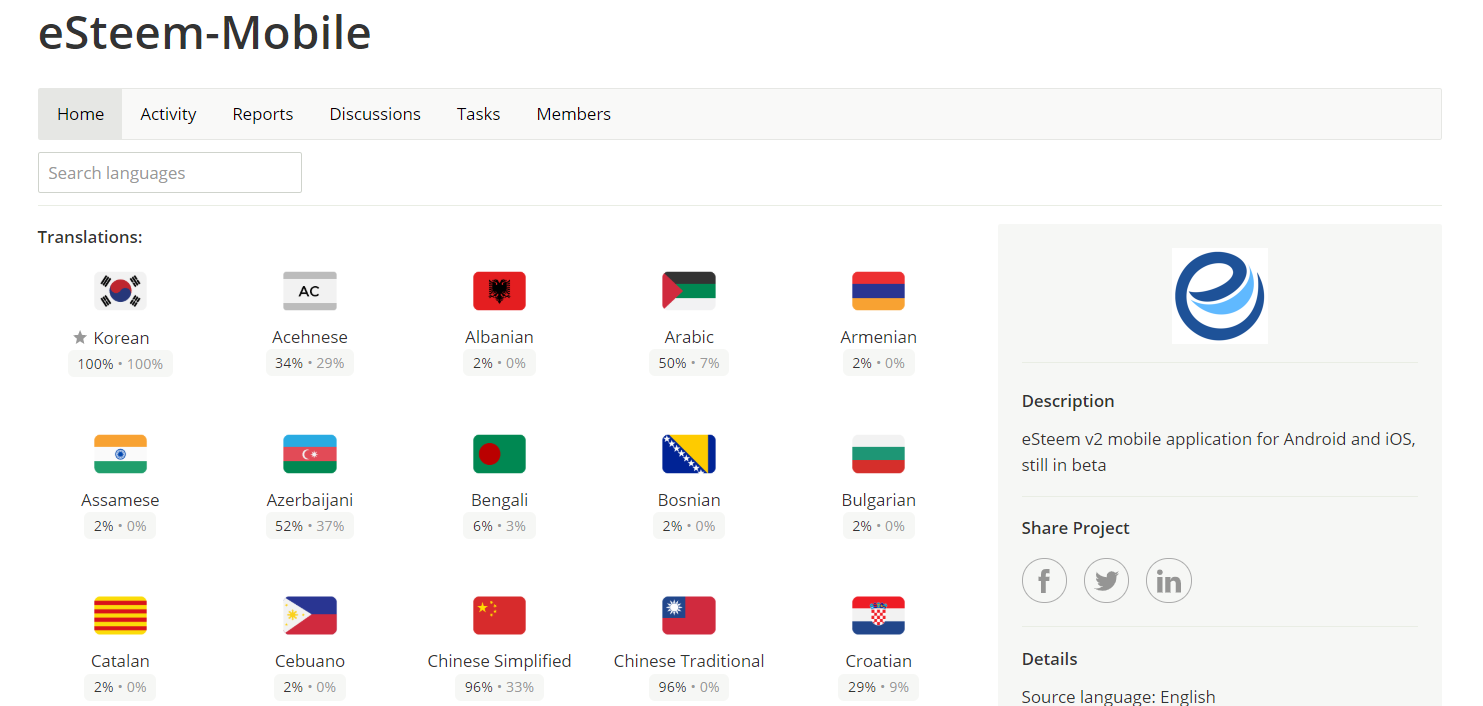Click the Bulgarian flag icon
This screenshot has width=1483, height=706.
(878, 454)
